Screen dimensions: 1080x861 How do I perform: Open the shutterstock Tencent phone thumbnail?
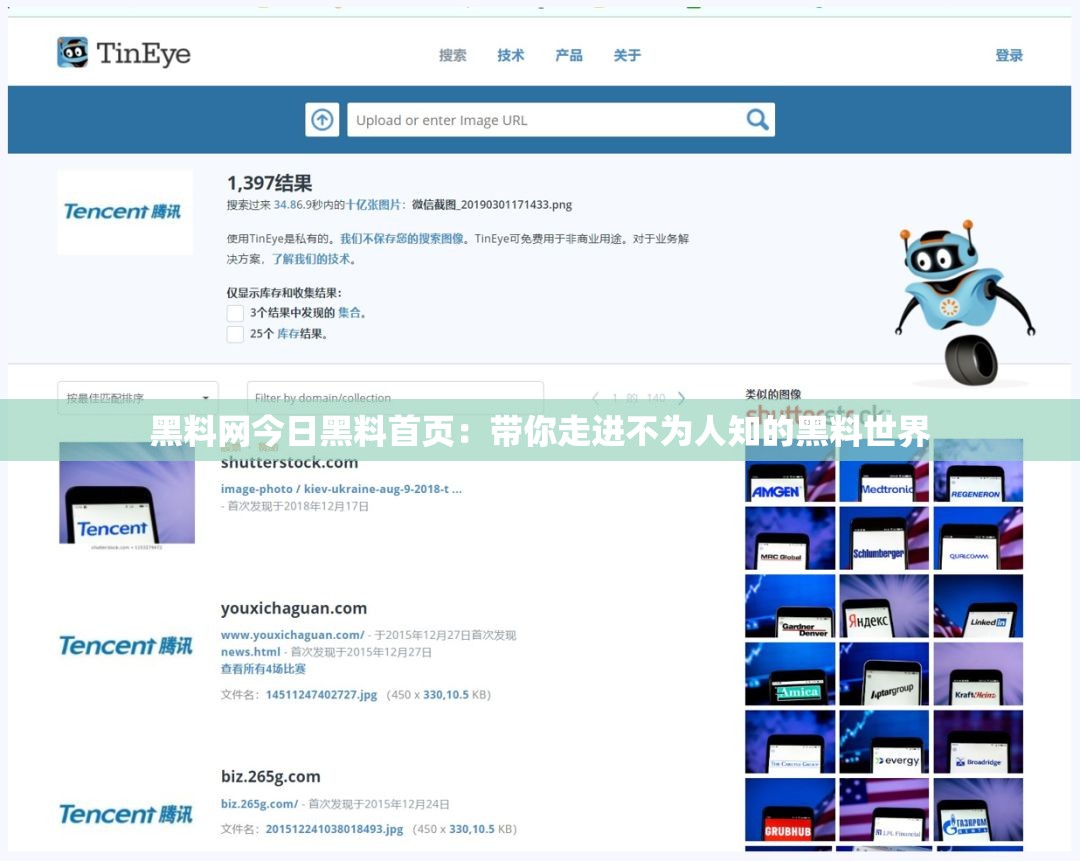127,495
